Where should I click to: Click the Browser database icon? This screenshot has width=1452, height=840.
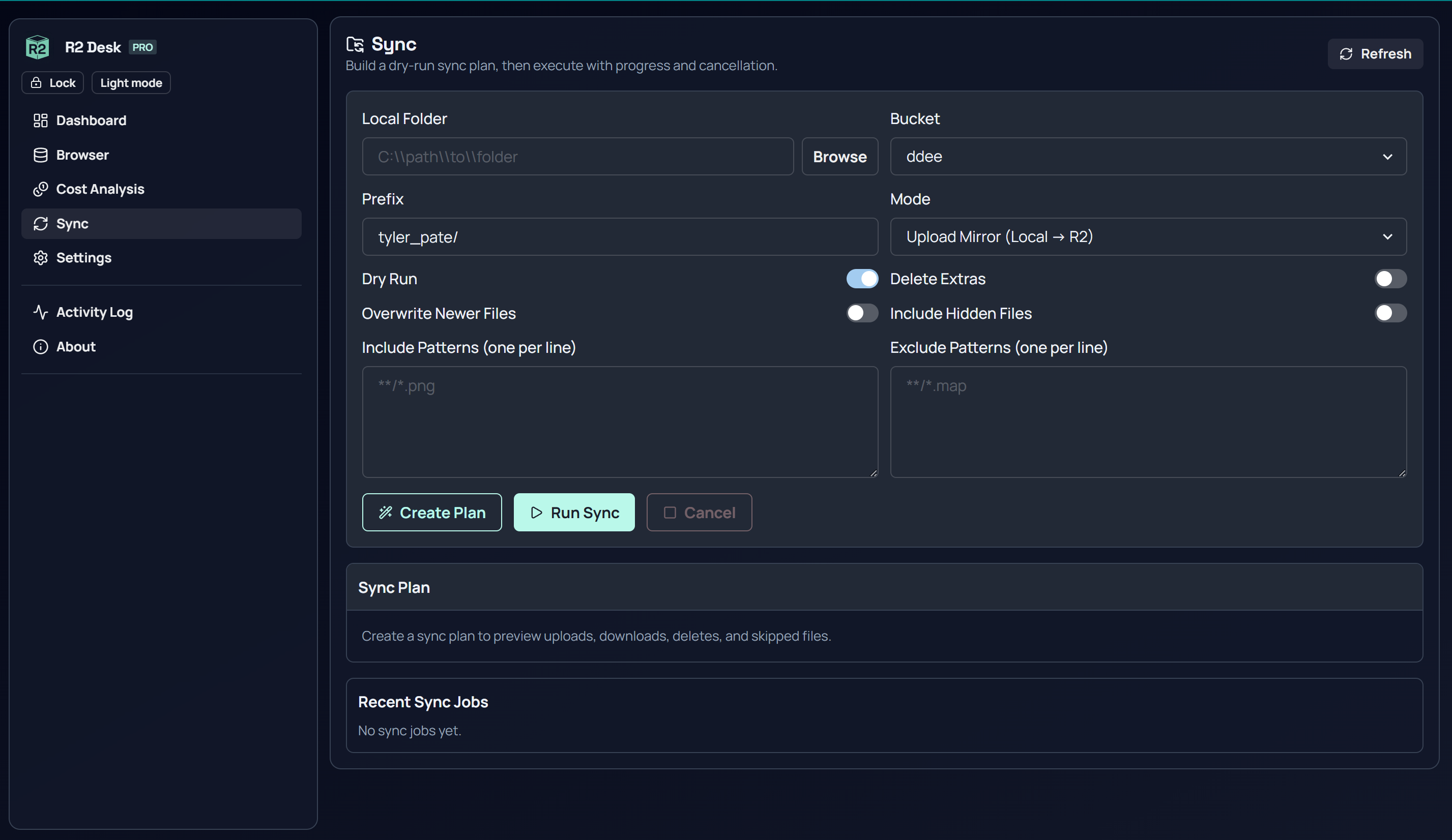40,154
